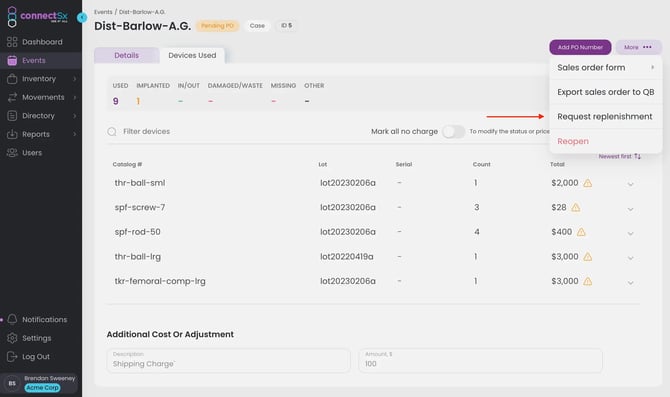Expand Directory submenu chevron
This screenshot has height=397, width=670.
75,116
